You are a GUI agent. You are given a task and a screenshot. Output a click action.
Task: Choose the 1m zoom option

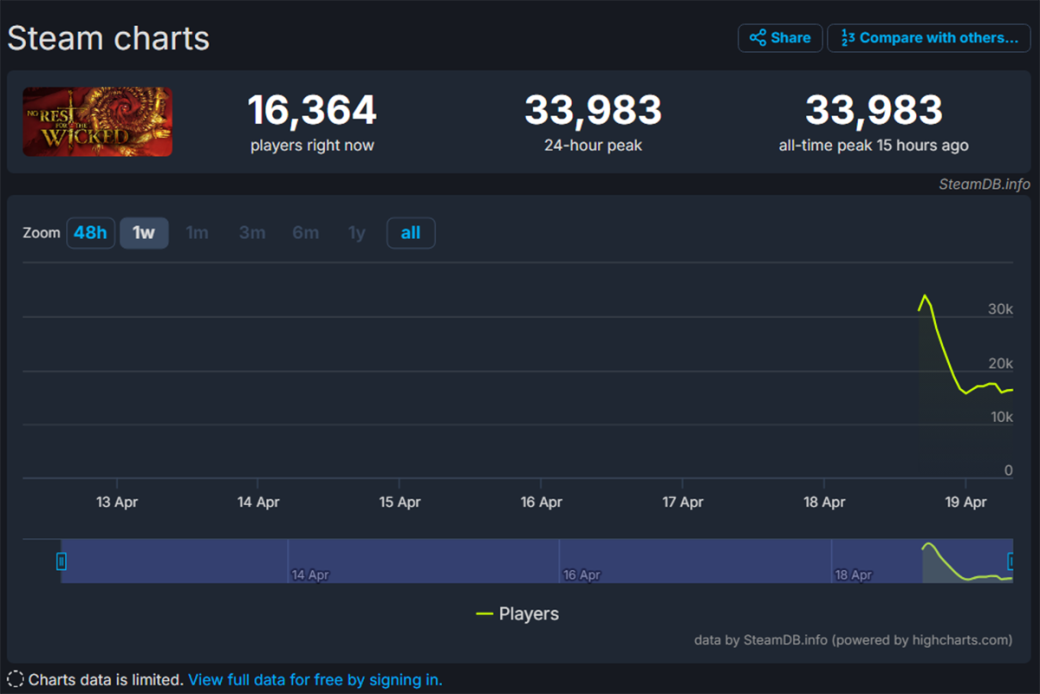click(x=197, y=233)
